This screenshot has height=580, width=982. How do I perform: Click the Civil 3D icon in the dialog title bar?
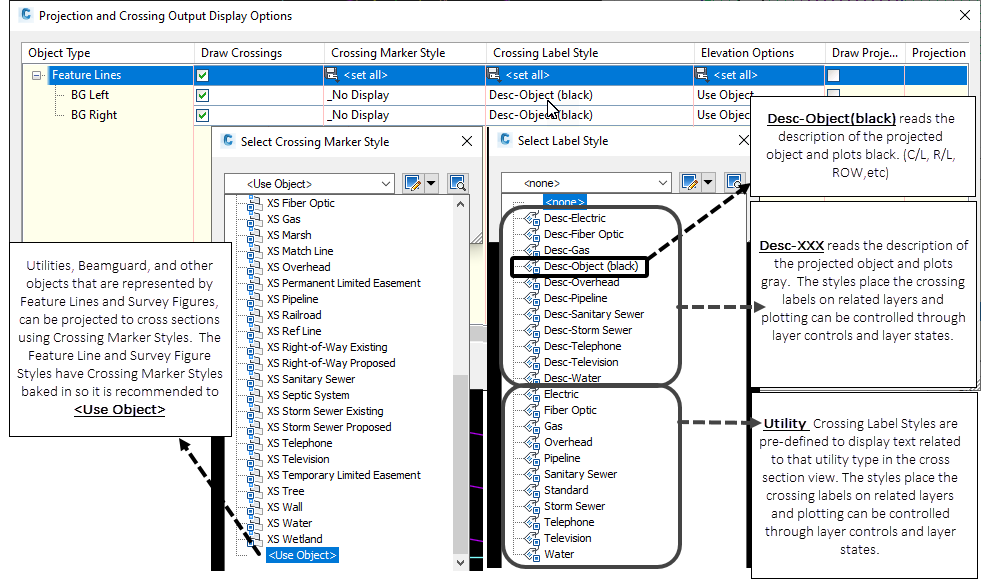pyautogui.click(x=26, y=16)
